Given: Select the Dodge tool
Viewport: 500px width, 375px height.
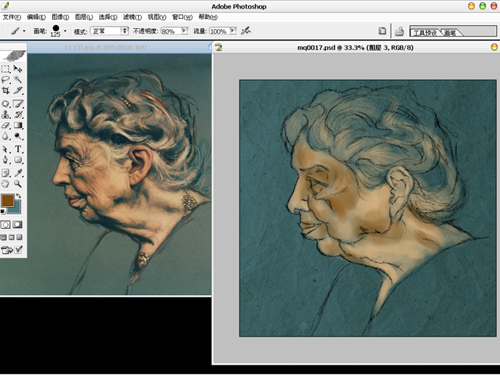Looking at the screenshot, I should [x=18, y=136].
